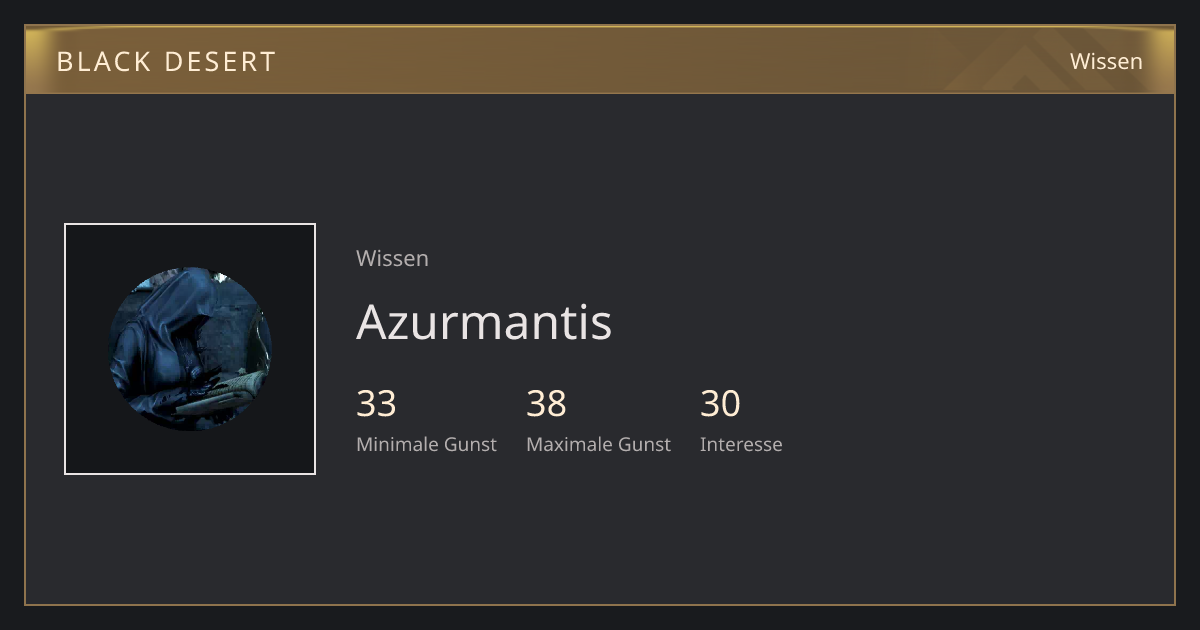Select the value 33 for minimum favor
The image size is (1200, 630).
(x=376, y=403)
